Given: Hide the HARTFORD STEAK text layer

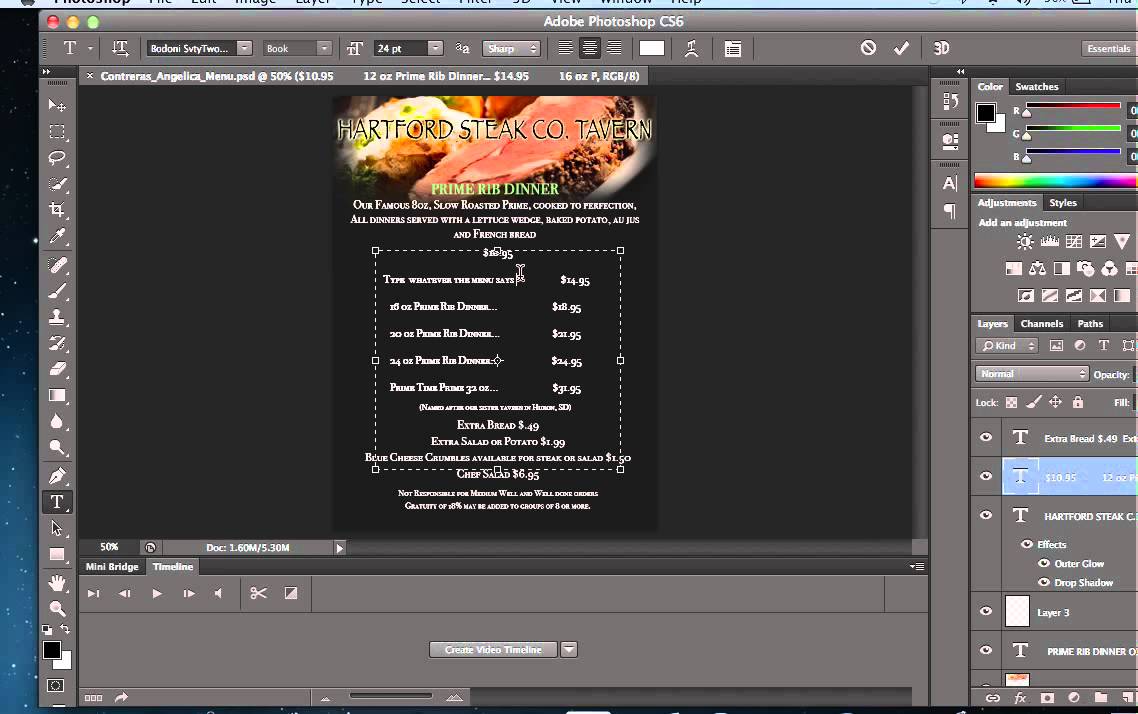Looking at the screenshot, I should [x=986, y=515].
